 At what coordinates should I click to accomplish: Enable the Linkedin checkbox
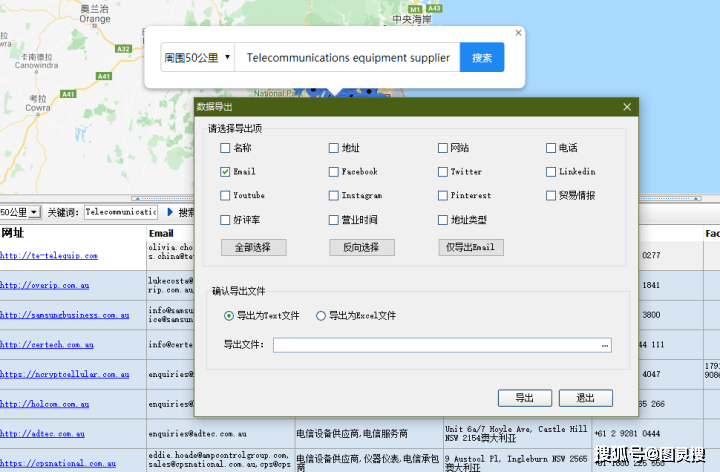coord(551,172)
